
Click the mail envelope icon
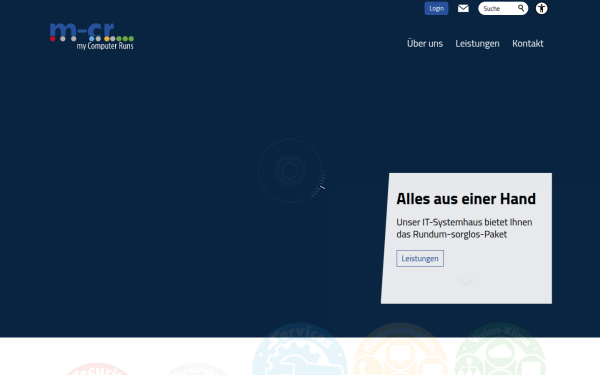pyautogui.click(x=463, y=8)
